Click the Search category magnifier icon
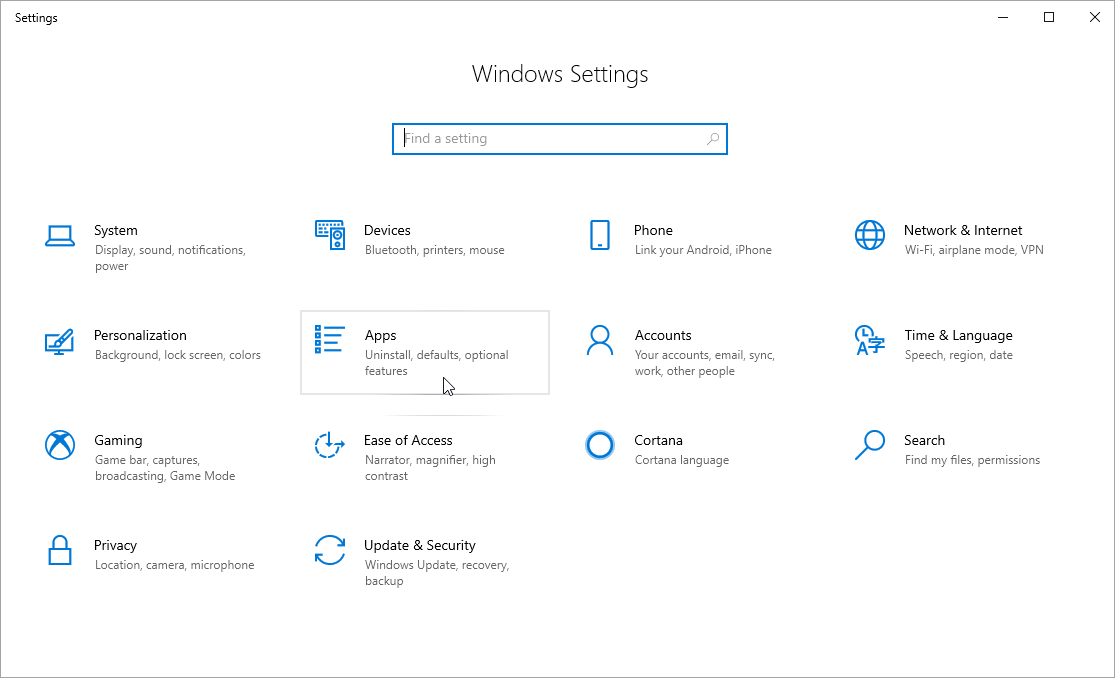The width and height of the screenshot is (1115, 678). pos(870,445)
